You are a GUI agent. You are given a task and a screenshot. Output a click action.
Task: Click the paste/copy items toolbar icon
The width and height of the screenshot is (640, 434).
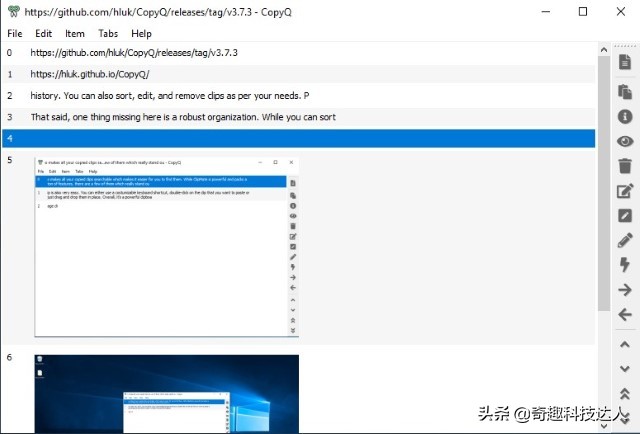pyautogui.click(x=625, y=92)
